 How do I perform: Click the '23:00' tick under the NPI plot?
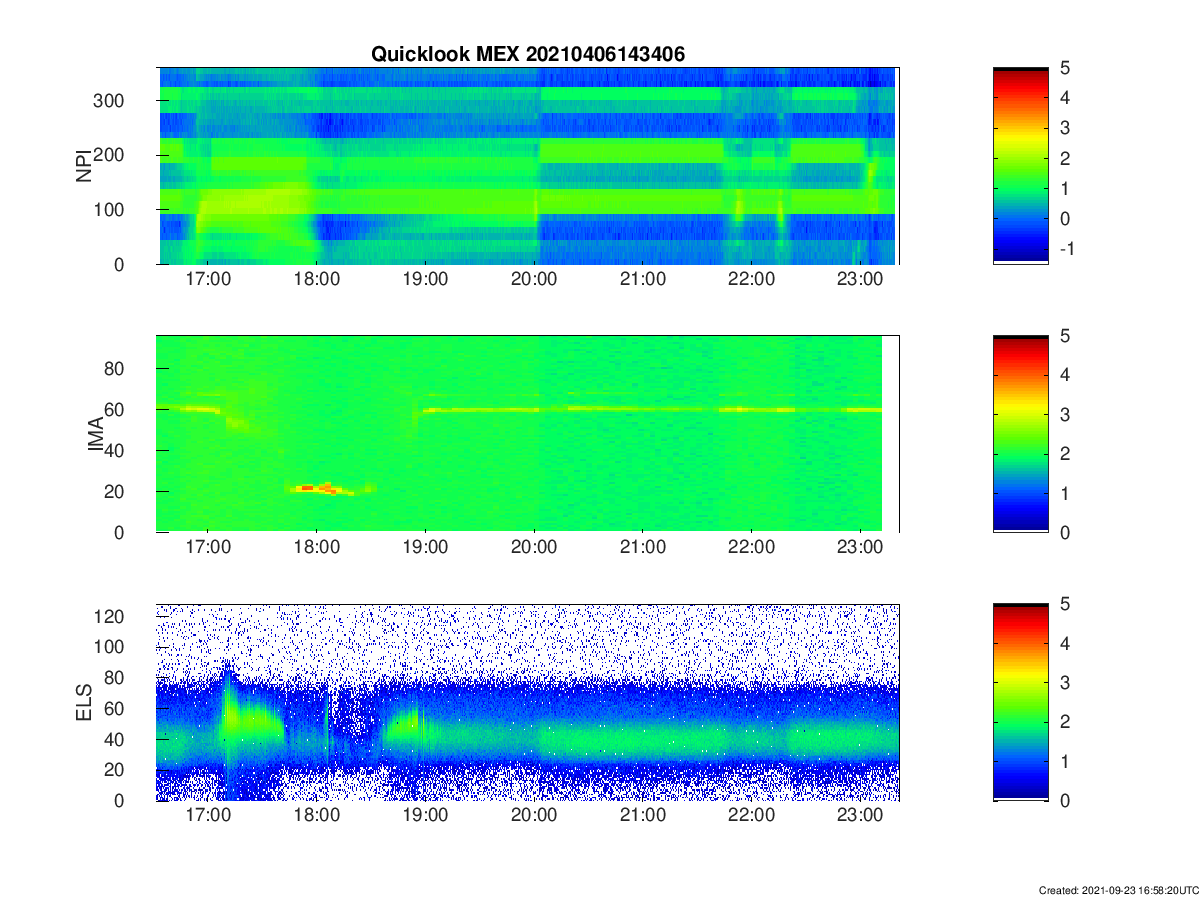pyautogui.click(x=861, y=279)
